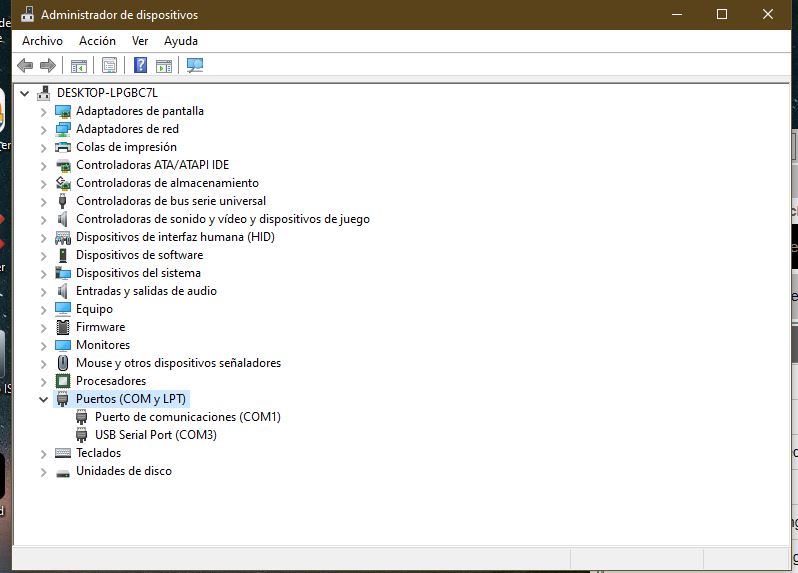Image resolution: width=798 pixels, height=573 pixels.
Task: Expand Controladoras de bus serie universal
Action: coord(43,202)
